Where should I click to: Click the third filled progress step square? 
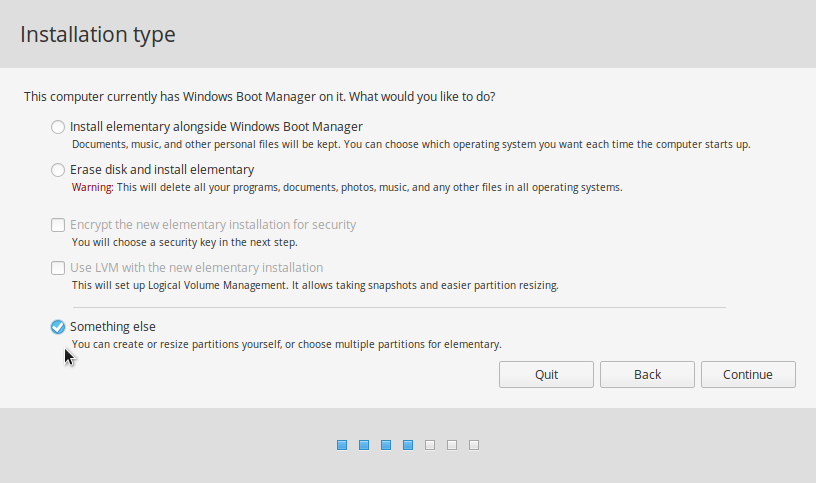[386, 445]
